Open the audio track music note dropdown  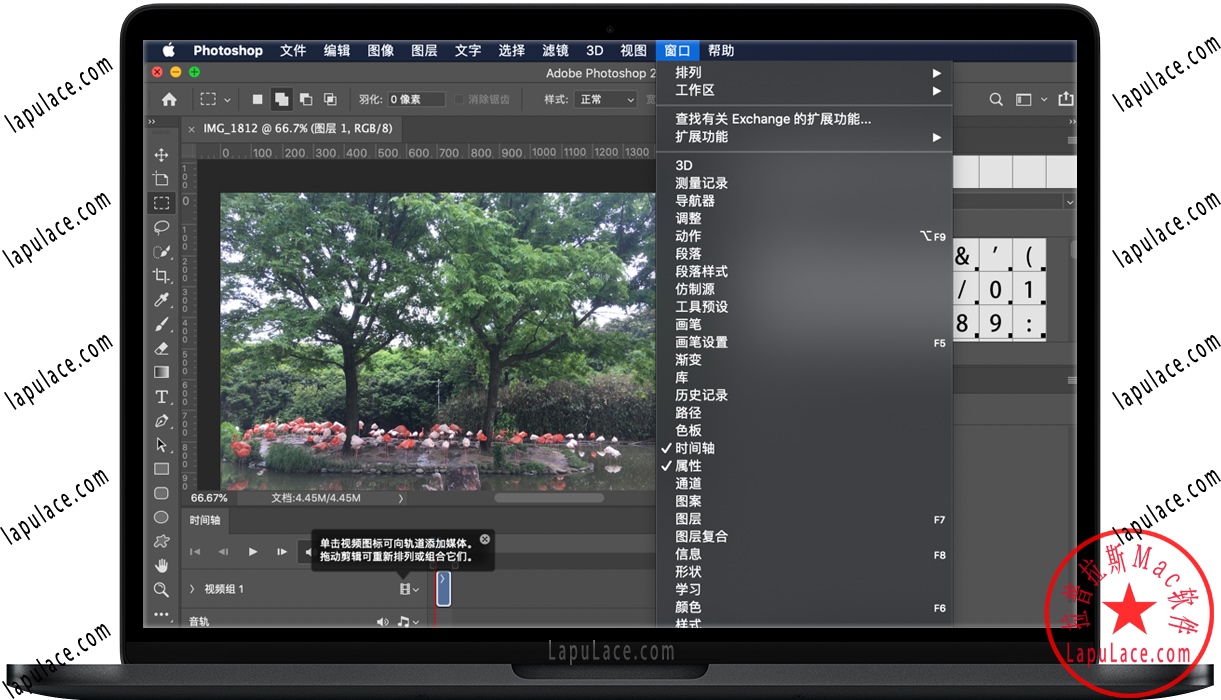[407, 621]
